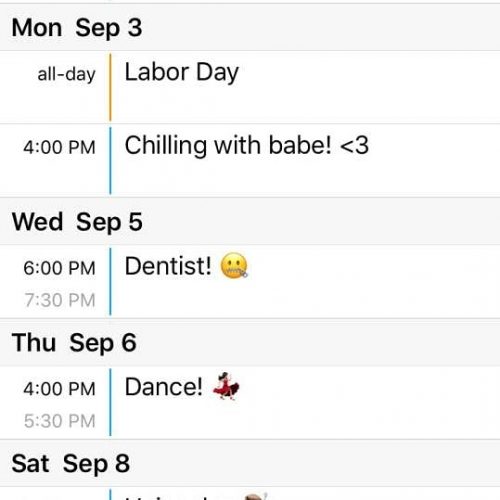500x500 pixels.
Task: Select the Thu Sep 6 date header
Action: click(74, 343)
